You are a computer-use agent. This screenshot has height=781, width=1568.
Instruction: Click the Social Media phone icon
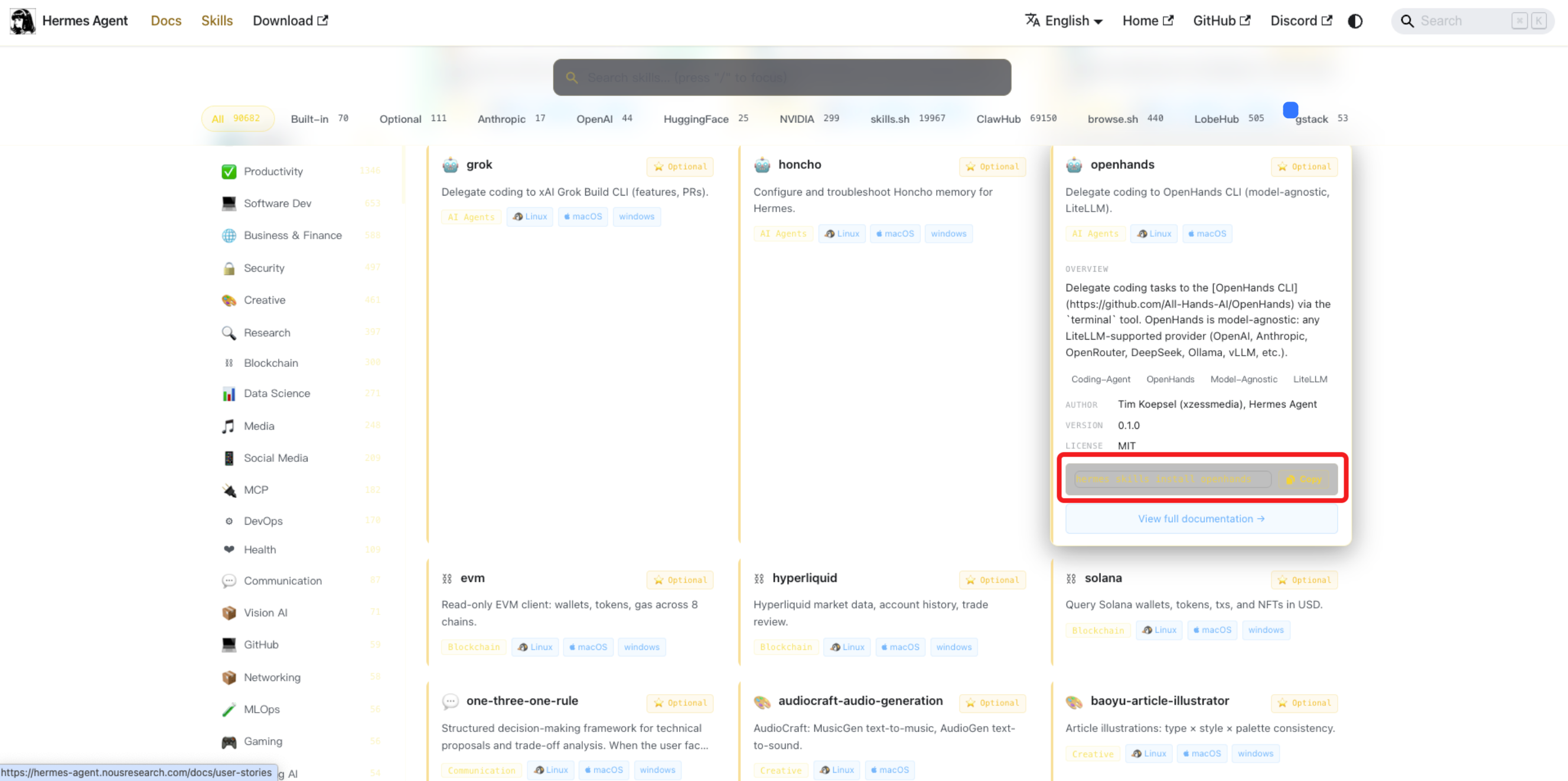[x=229, y=458]
